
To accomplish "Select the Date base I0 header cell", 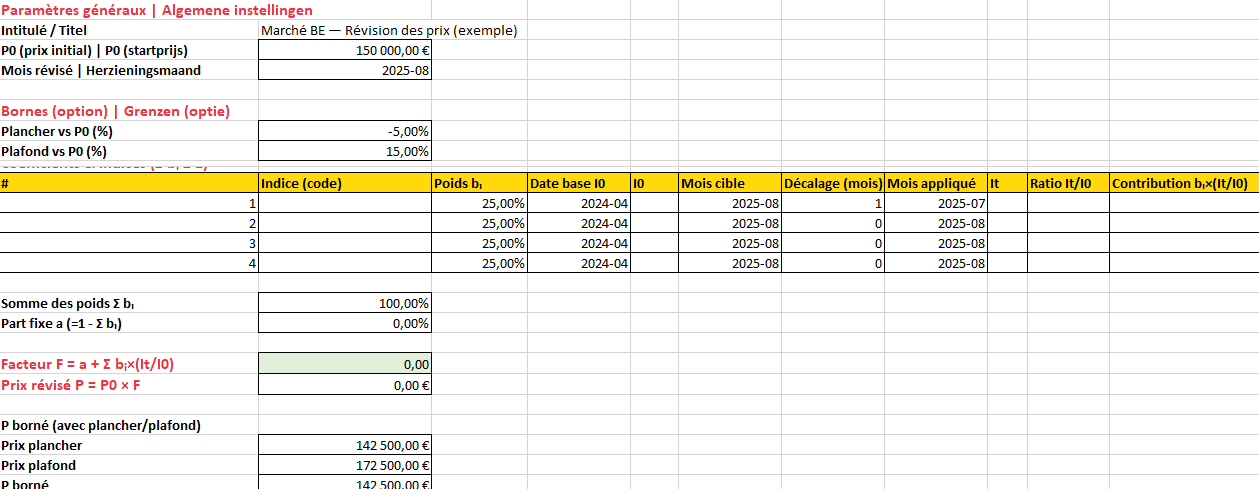I will [578, 183].
